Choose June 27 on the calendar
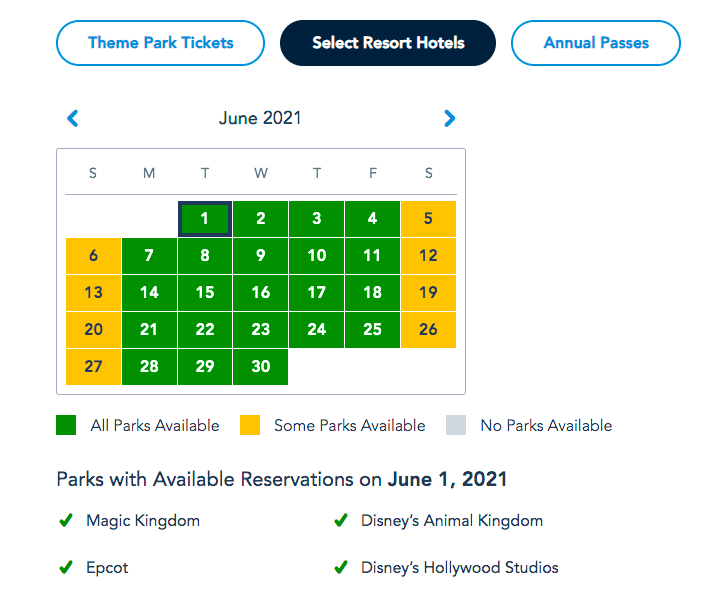Viewport: 708px width, 598px height. (93, 366)
